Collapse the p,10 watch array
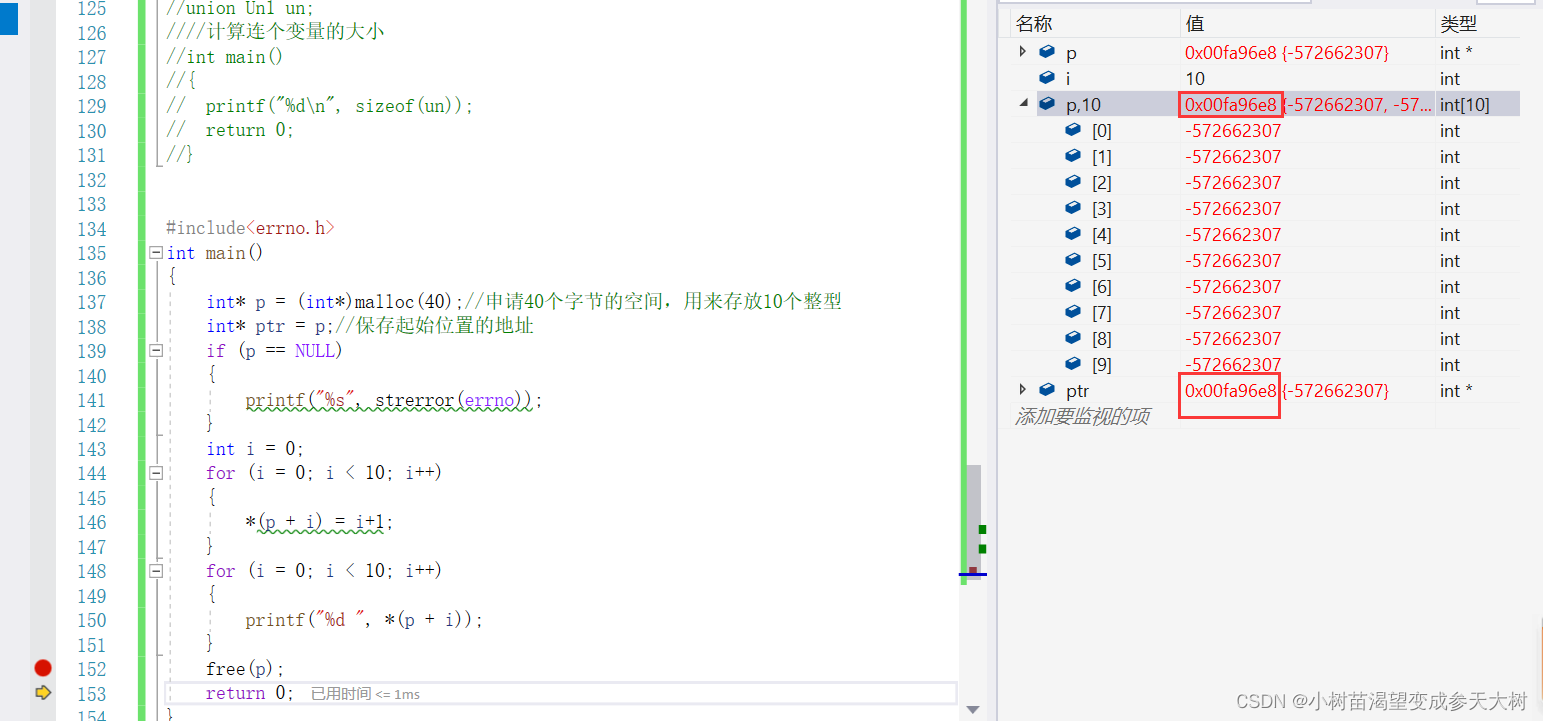This screenshot has width=1543, height=721. pos(1022,103)
